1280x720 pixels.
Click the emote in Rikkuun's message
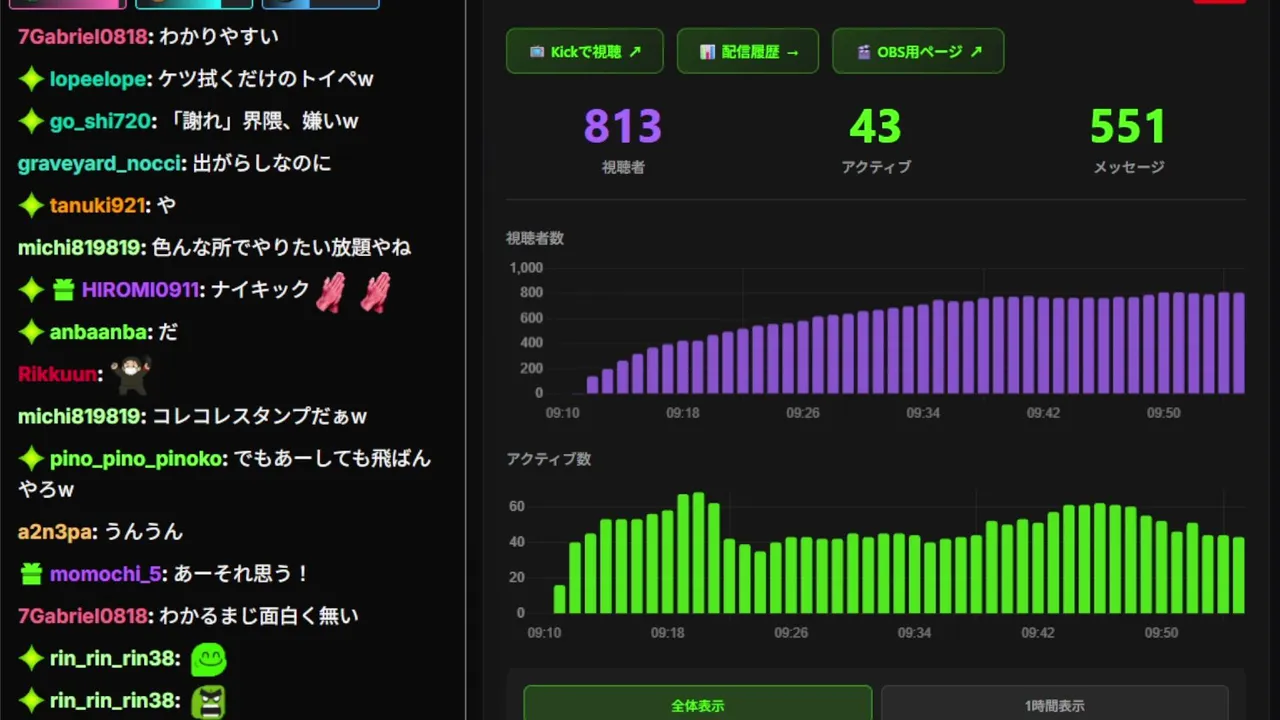[x=129, y=375]
